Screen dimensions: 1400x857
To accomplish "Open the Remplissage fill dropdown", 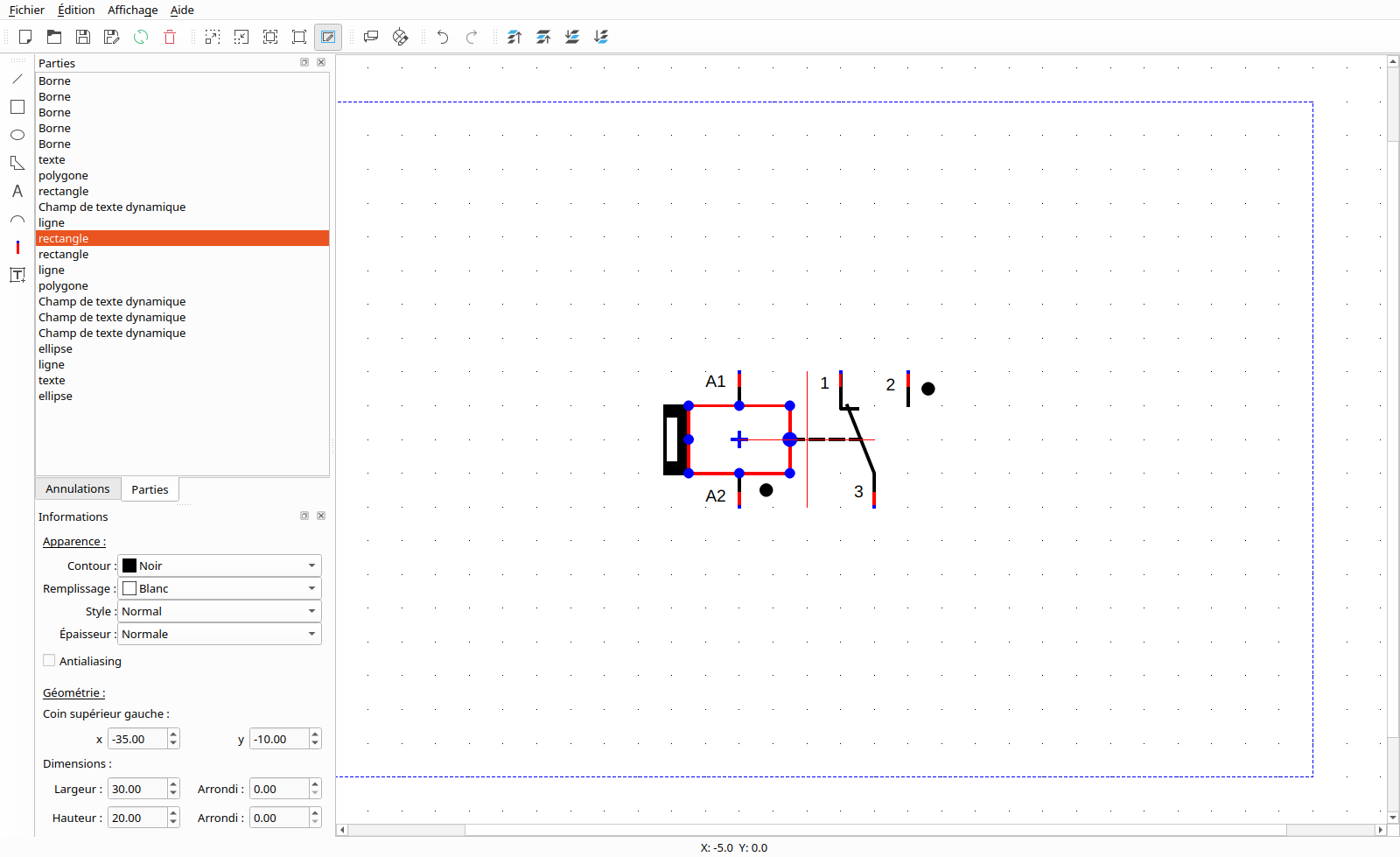I will tap(220, 588).
